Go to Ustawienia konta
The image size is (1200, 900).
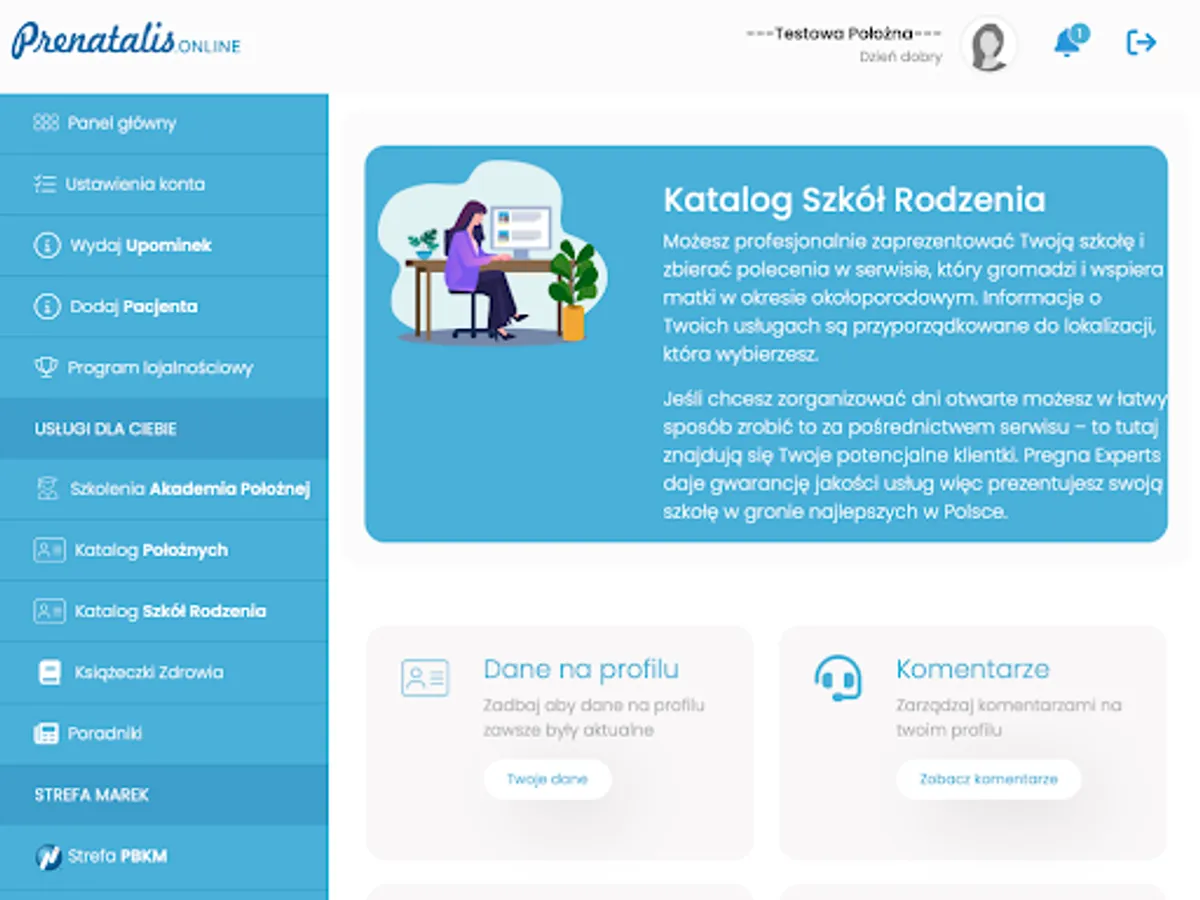(164, 185)
